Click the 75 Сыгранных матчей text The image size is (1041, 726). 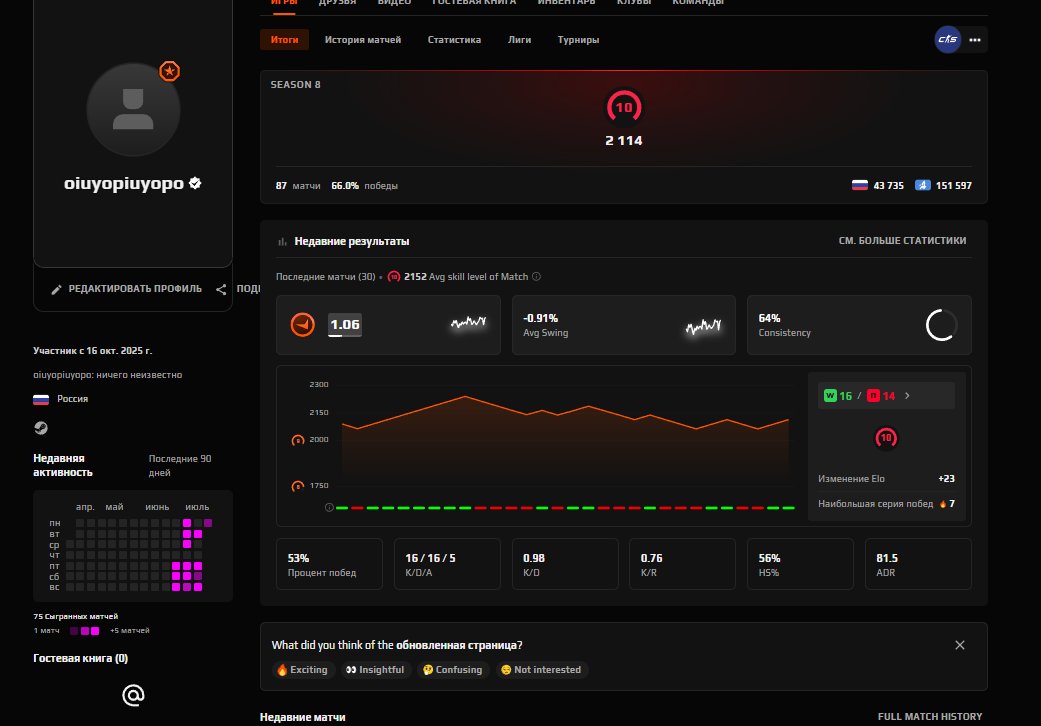click(x=76, y=617)
